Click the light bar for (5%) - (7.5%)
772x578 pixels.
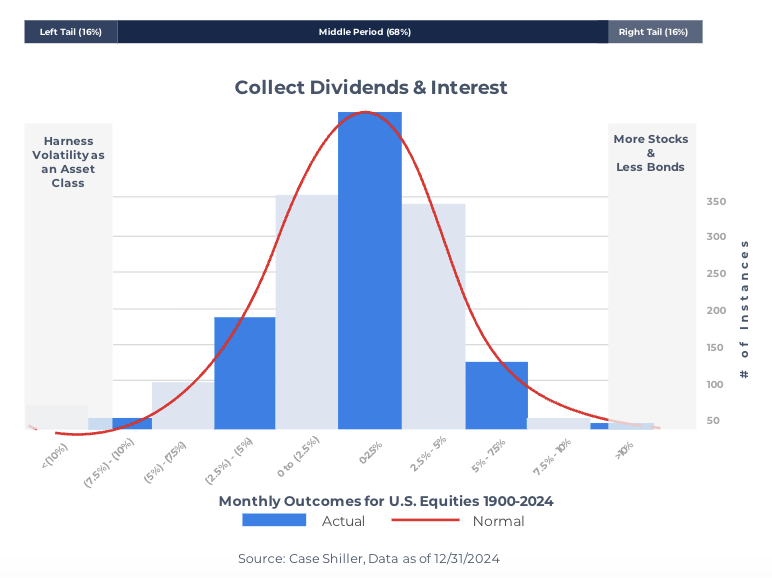(182, 405)
